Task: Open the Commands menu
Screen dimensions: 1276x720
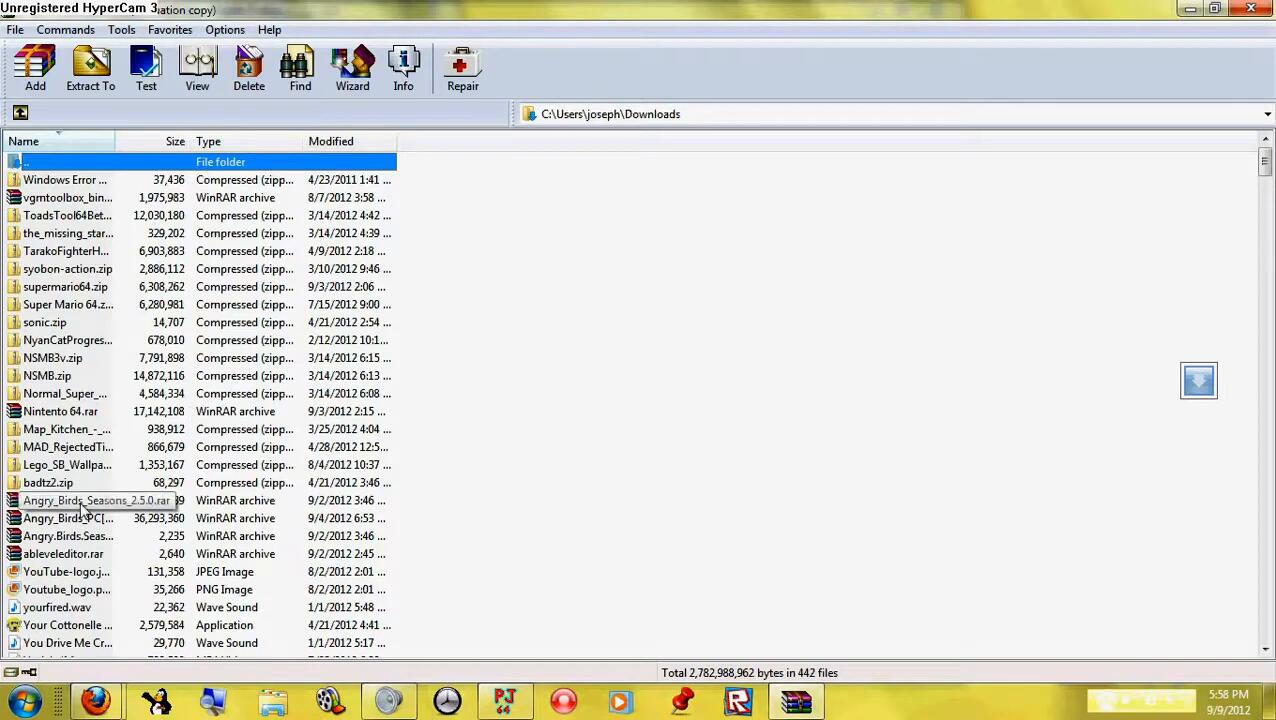Action: coord(65,30)
